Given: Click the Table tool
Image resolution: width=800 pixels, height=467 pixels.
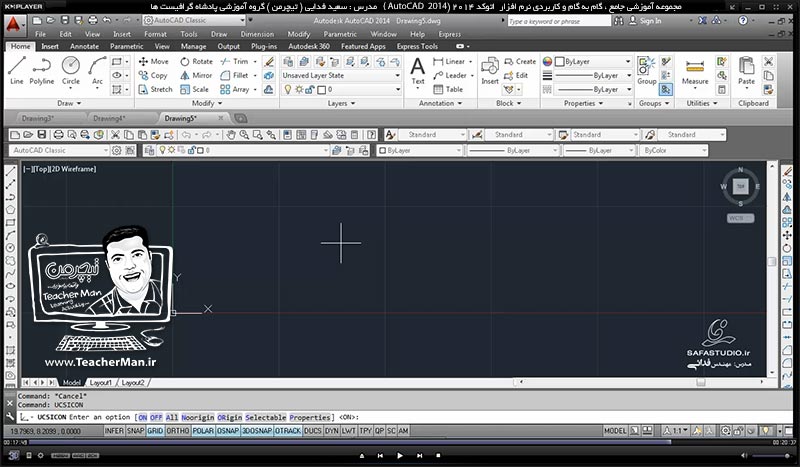Looking at the screenshot, I should [x=448, y=89].
